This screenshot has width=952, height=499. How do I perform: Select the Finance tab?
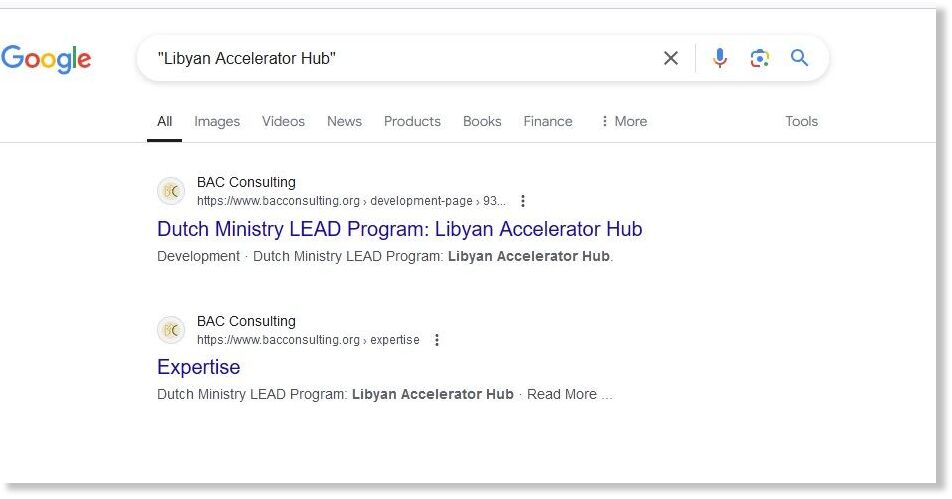[x=548, y=121]
